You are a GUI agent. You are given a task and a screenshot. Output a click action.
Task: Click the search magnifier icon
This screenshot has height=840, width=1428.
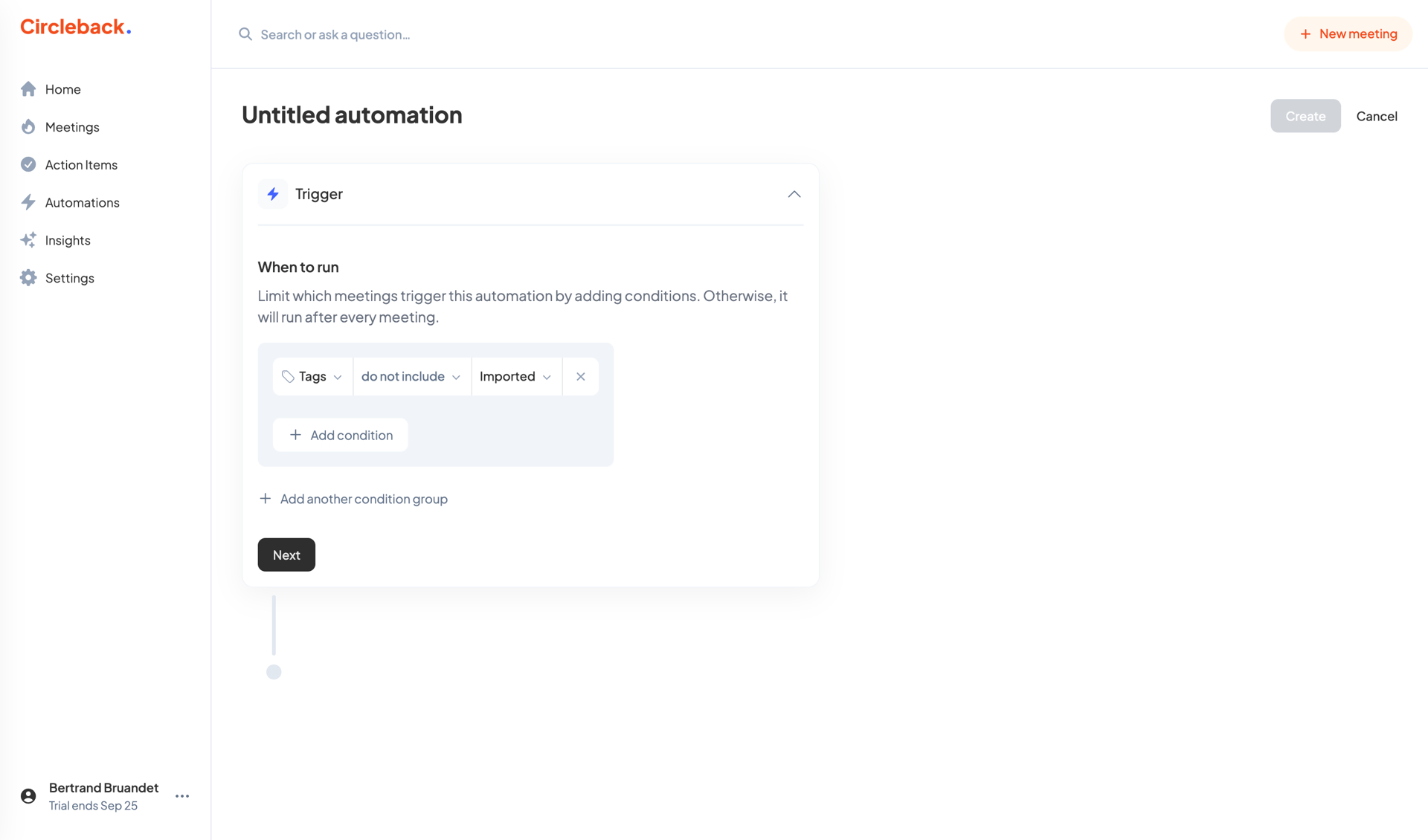245,34
